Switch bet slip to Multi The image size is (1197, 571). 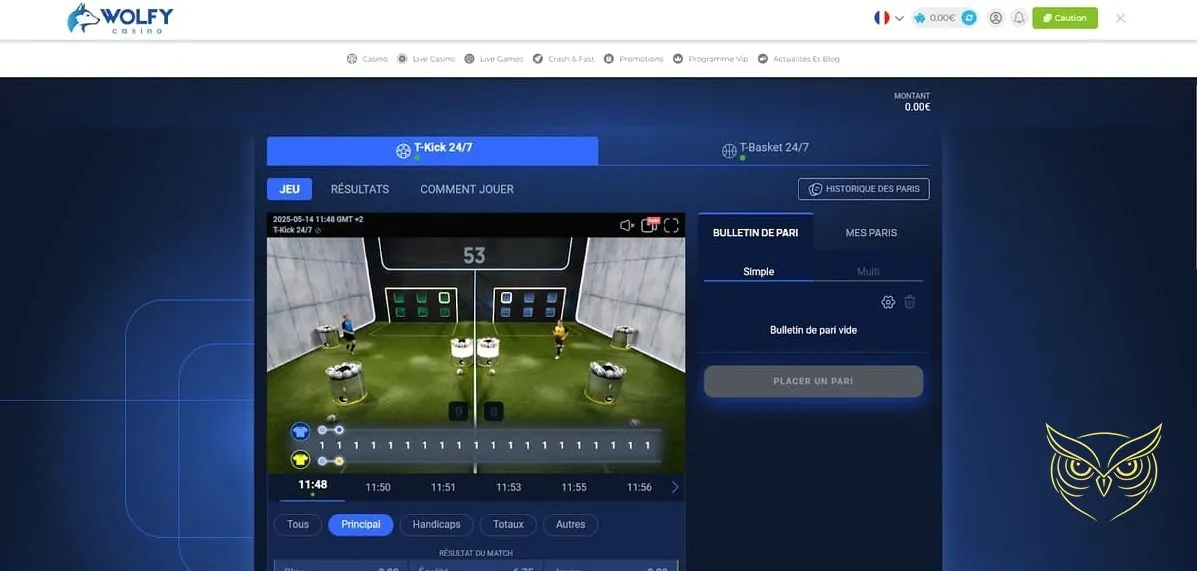click(868, 272)
